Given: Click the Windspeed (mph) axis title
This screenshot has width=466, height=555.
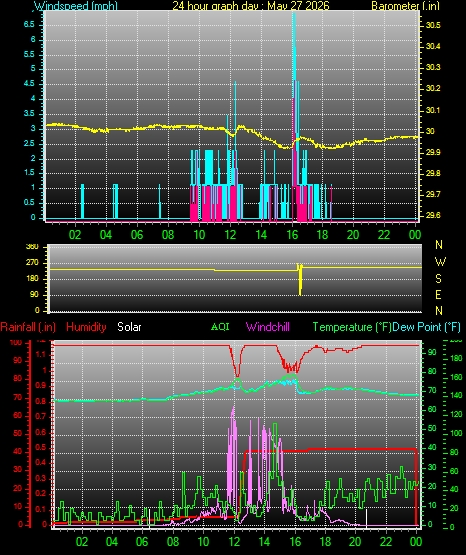Looking at the screenshot, I should tap(76, 6).
